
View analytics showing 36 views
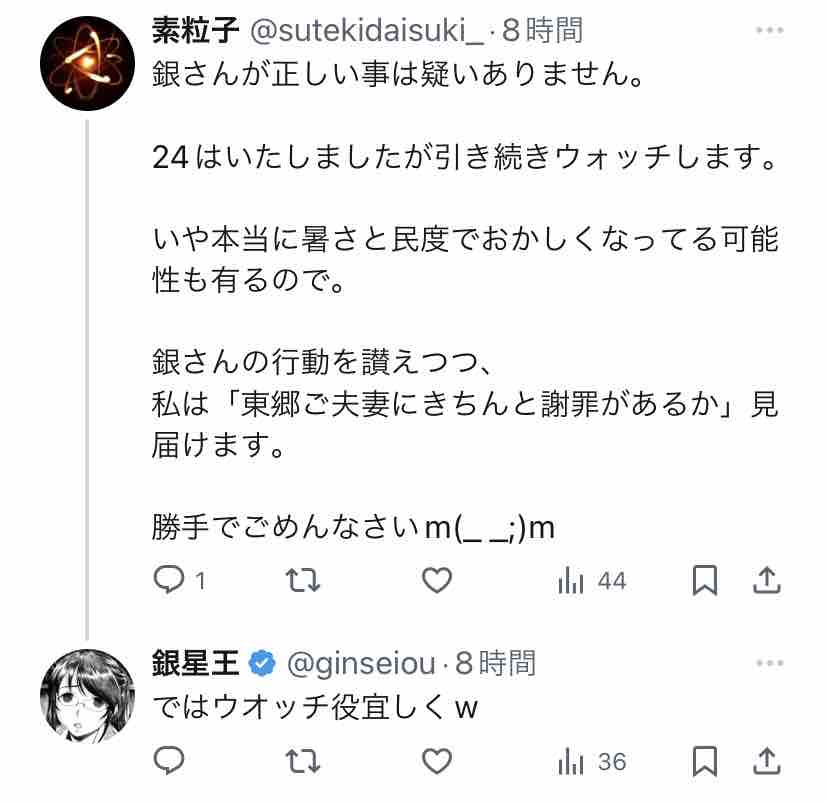click(591, 762)
